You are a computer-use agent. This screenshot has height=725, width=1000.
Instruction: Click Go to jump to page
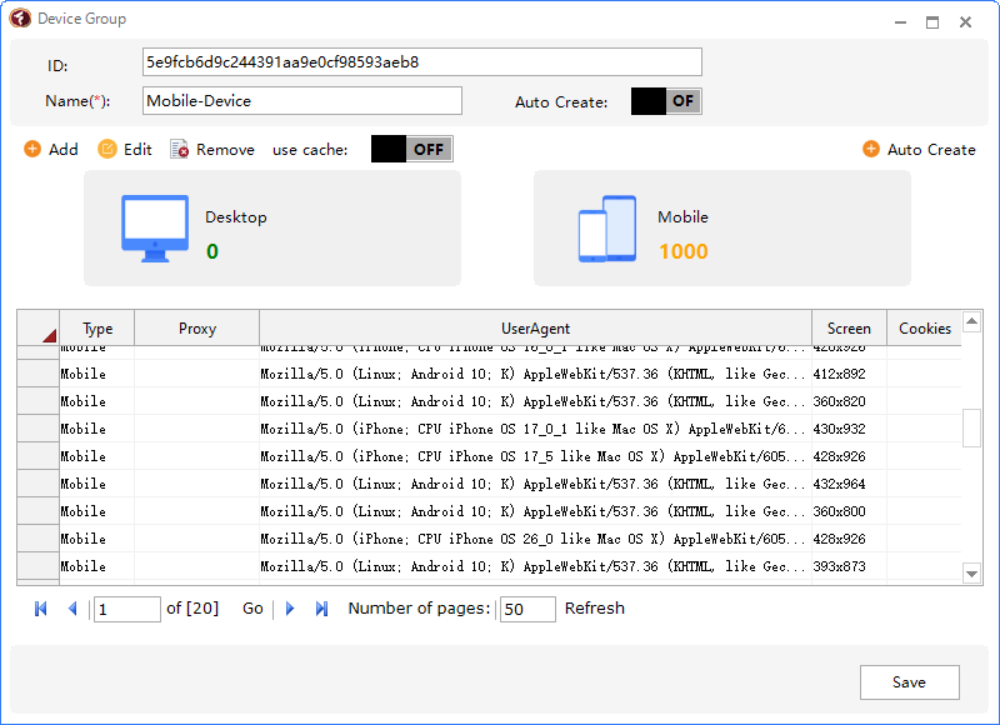(253, 608)
